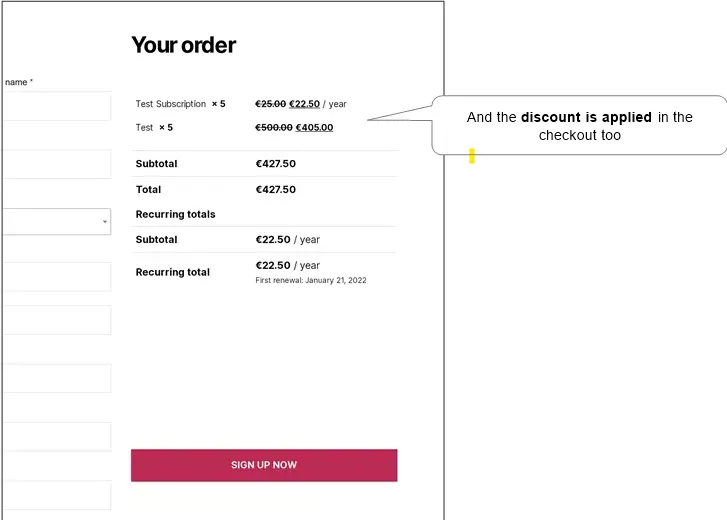This screenshot has height=520, width=727.
Task: Select the Test Subscription product row
Action: 265,104
